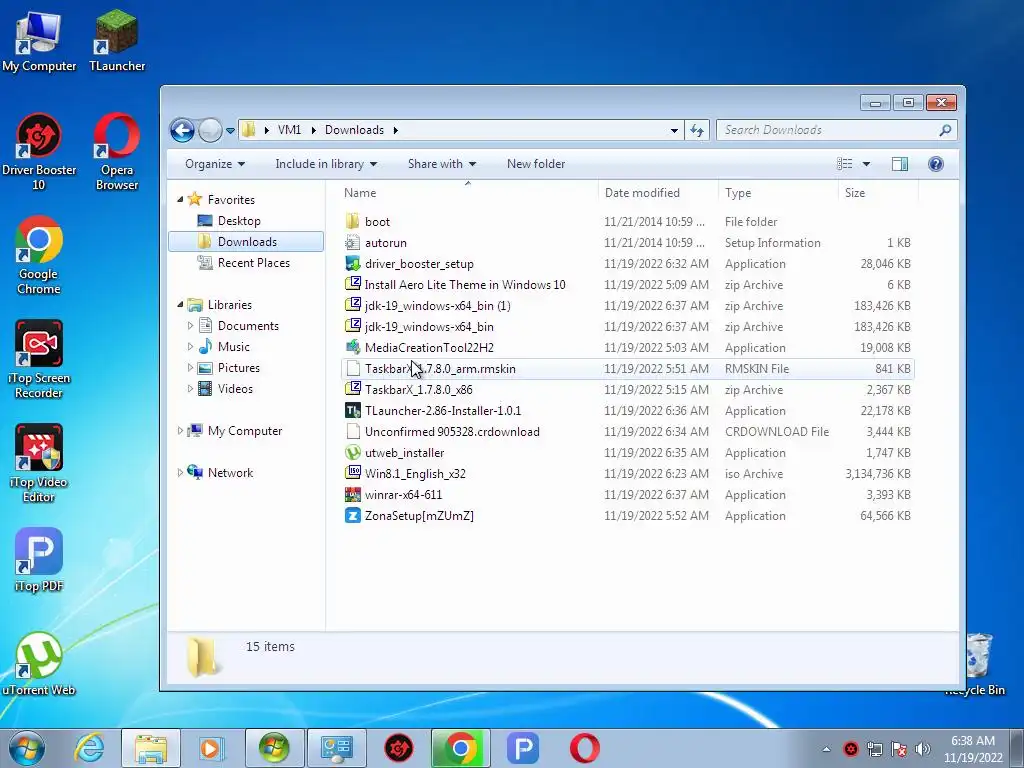Open the Share with dropdown
This screenshot has height=768, width=1024.
(x=441, y=164)
